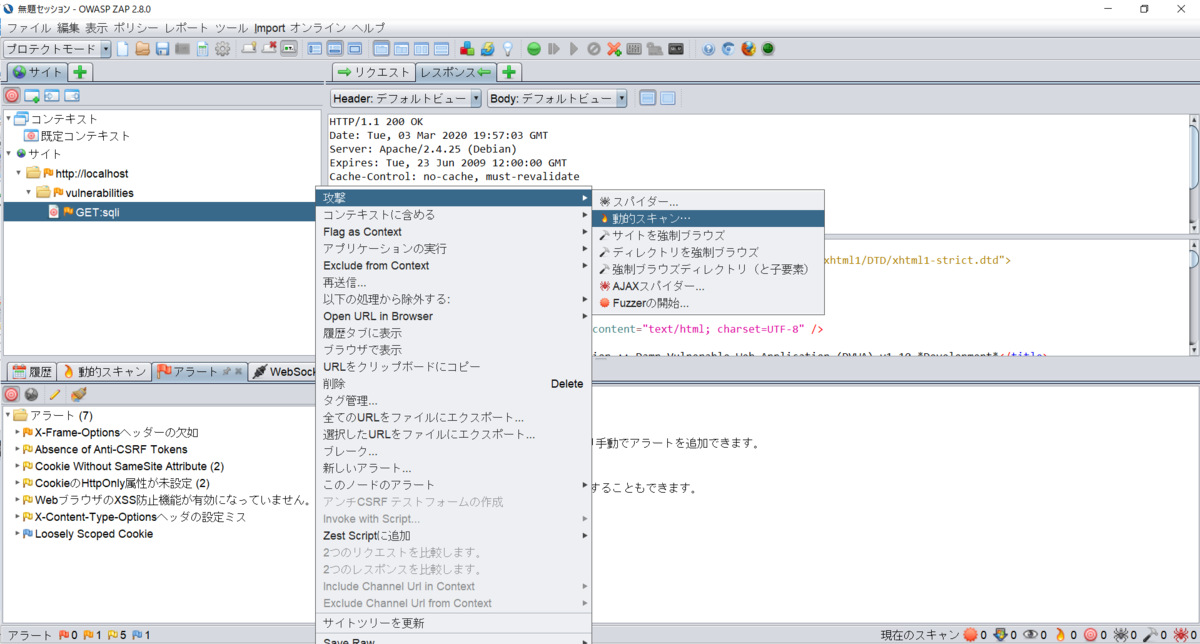Collapse the Alerts (7) folder node
Viewport: 1200px width, 644px height.
[8, 415]
